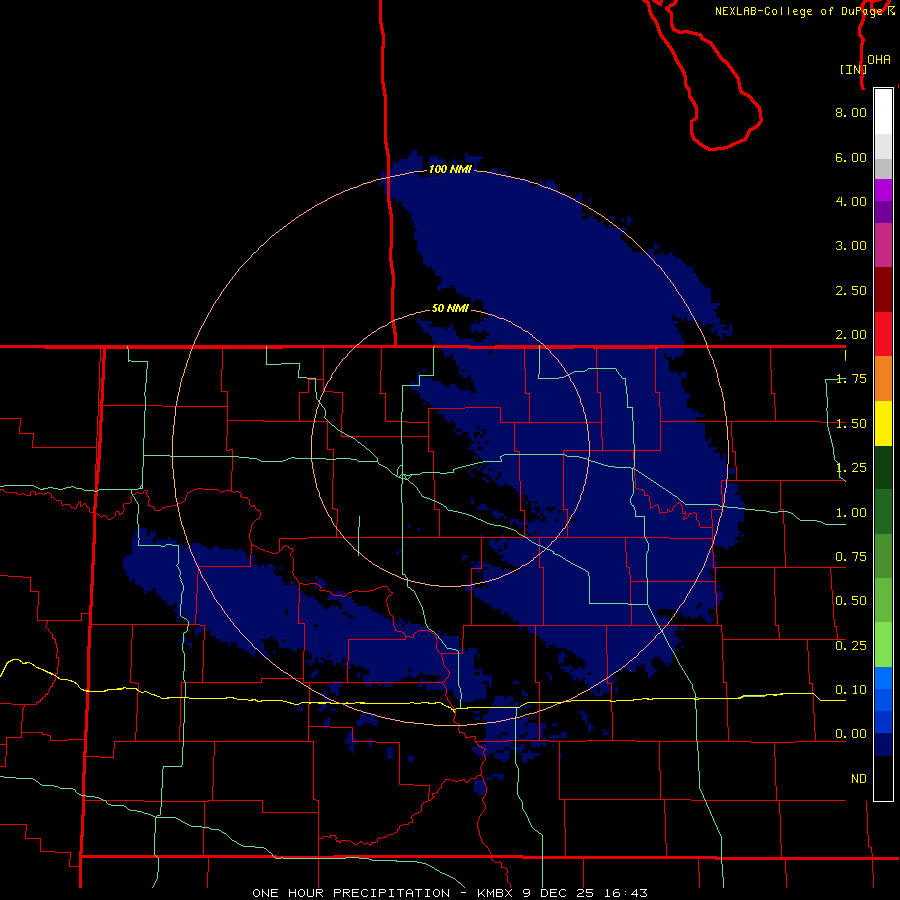Screen dimensions: 900x900
Task: Pick the navy swatch just below 0.00
Action: (x=883, y=744)
